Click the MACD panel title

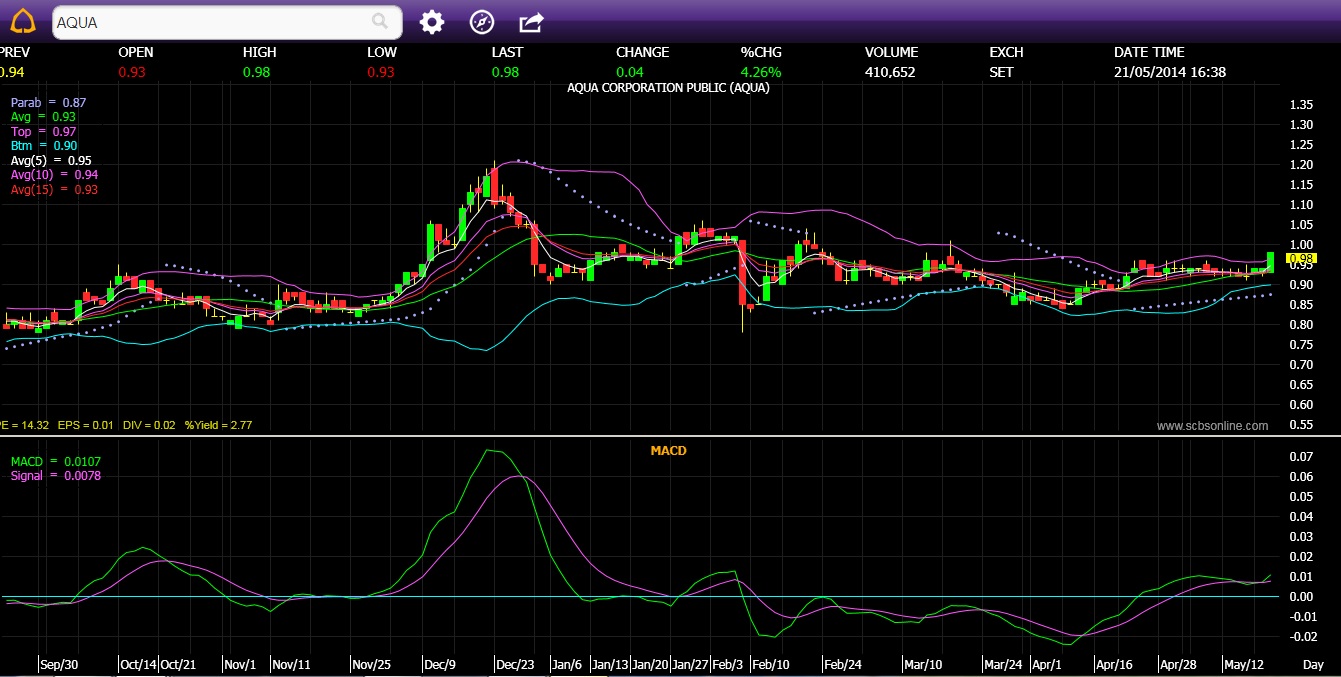668,451
